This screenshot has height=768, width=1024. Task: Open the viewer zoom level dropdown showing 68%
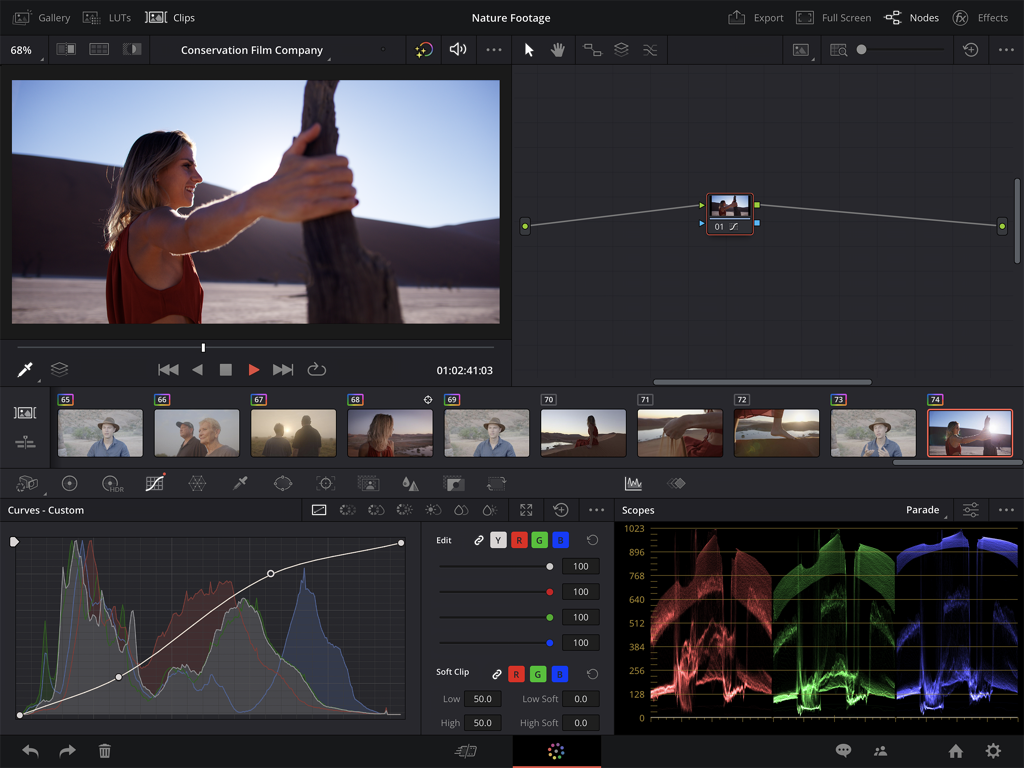[22, 49]
